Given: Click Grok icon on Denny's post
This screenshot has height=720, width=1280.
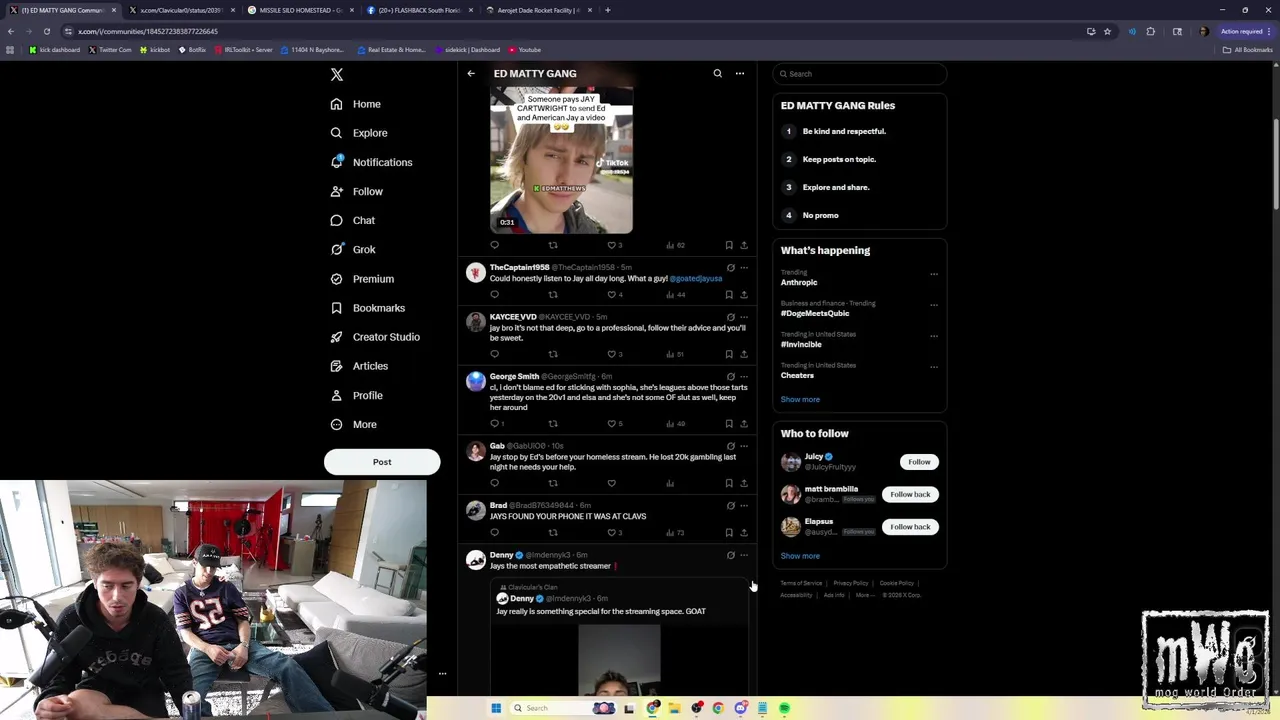Looking at the screenshot, I should (731, 555).
